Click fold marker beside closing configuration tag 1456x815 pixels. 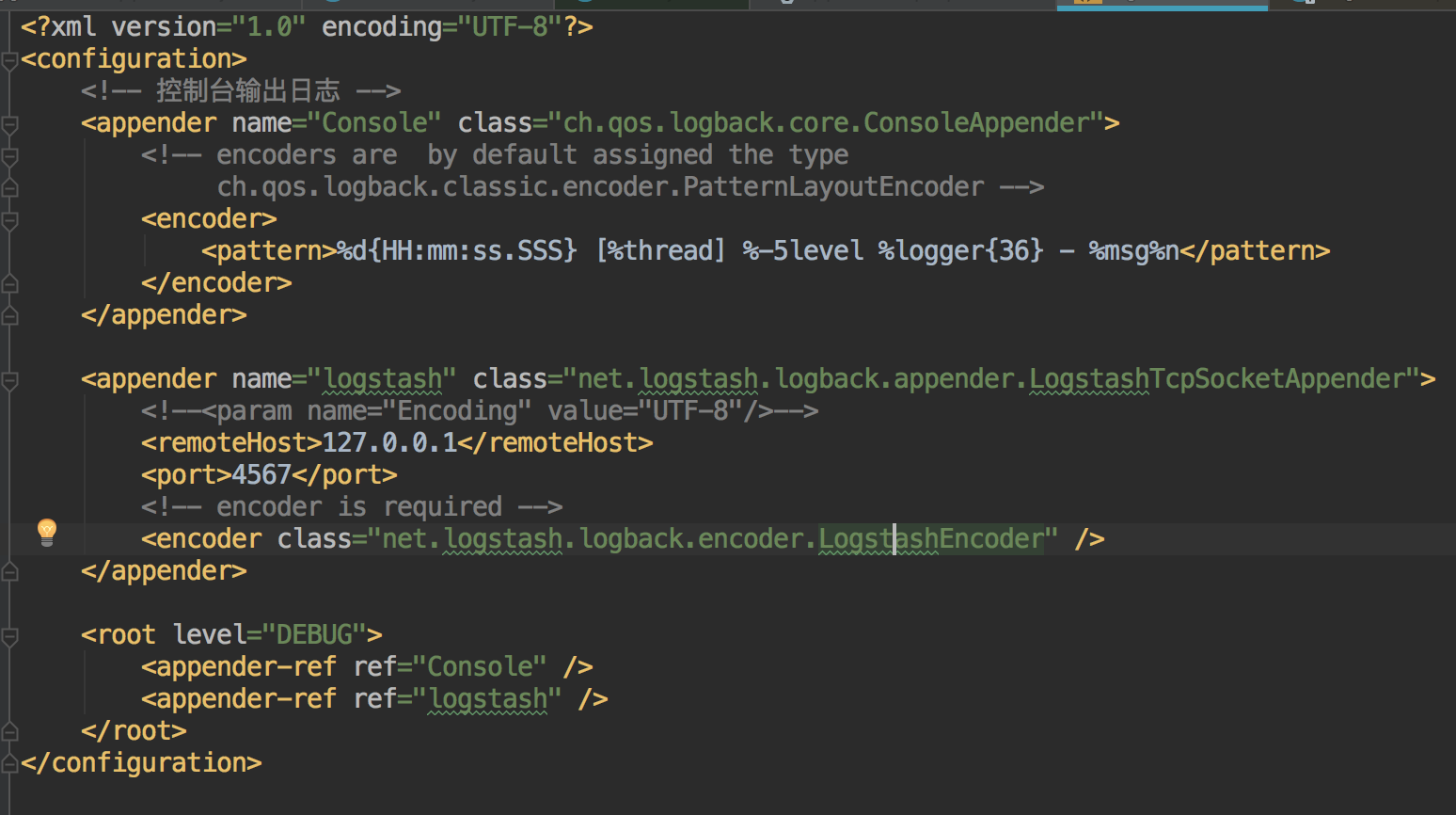pos(9,763)
